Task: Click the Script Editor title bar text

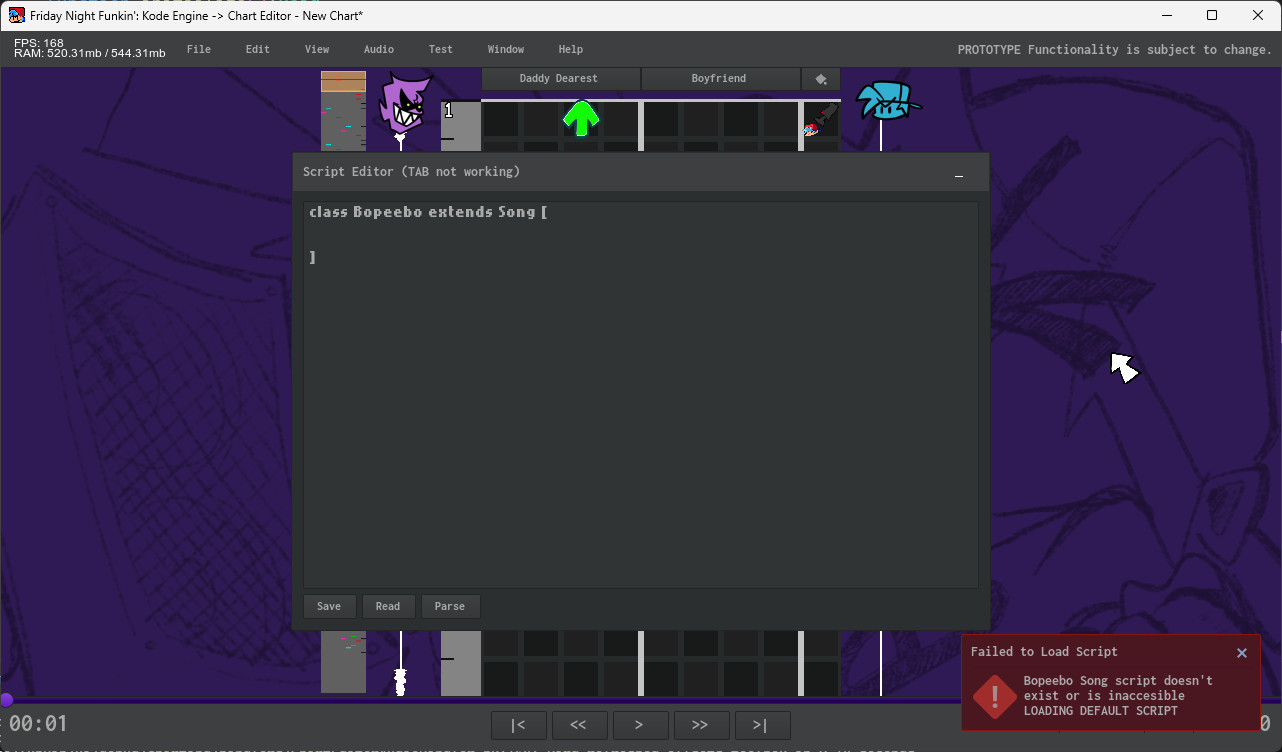Action: click(411, 172)
